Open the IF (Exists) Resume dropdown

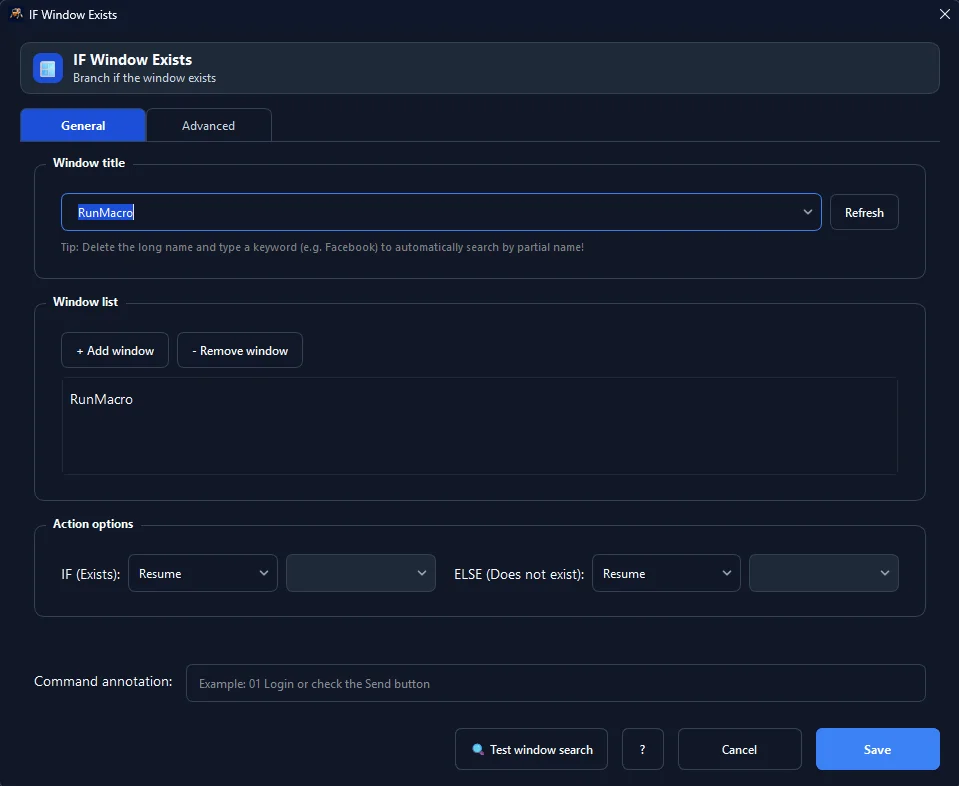point(202,573)
